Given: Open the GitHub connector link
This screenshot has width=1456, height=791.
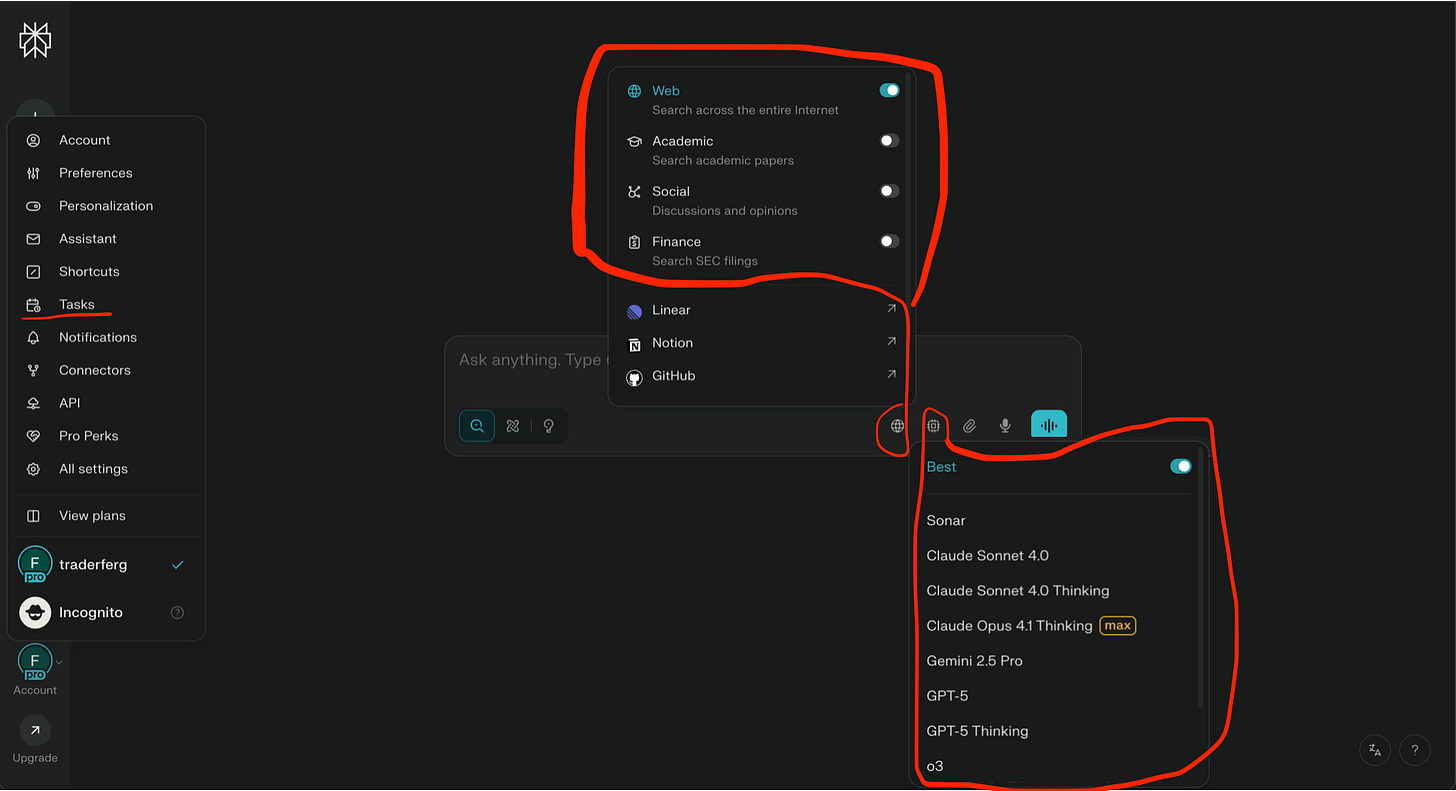Looking at the screenshot, I should [761, 376].
